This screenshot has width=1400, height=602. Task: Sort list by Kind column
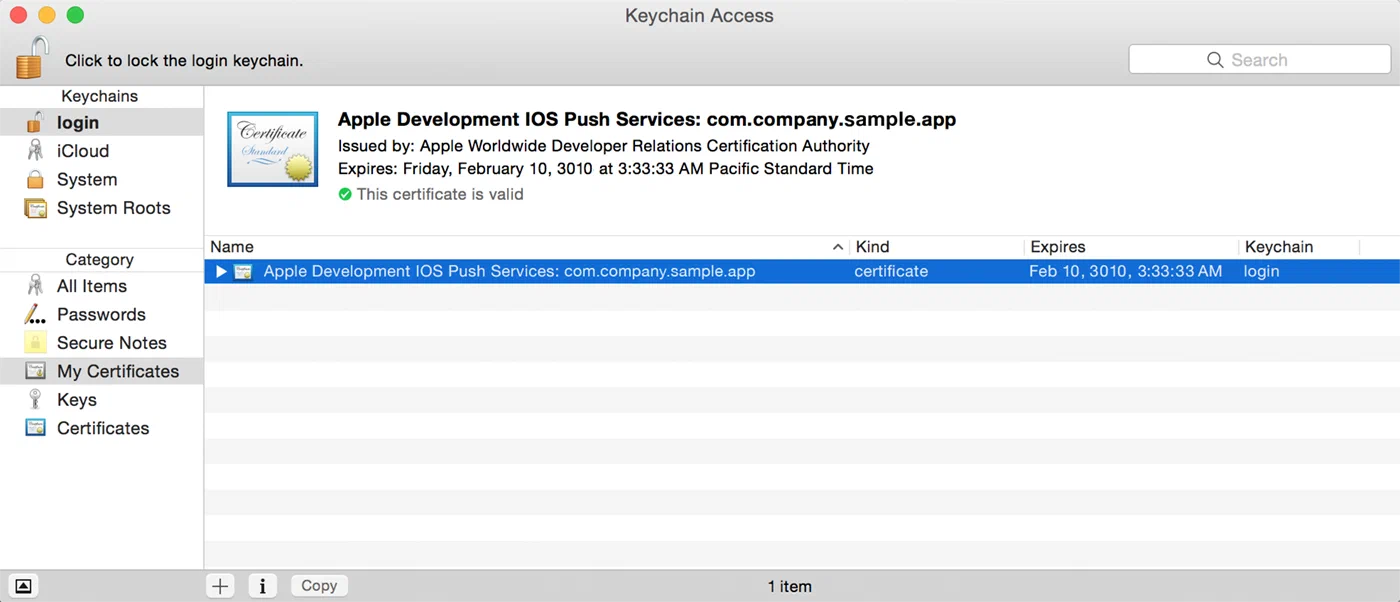point(935,247)
